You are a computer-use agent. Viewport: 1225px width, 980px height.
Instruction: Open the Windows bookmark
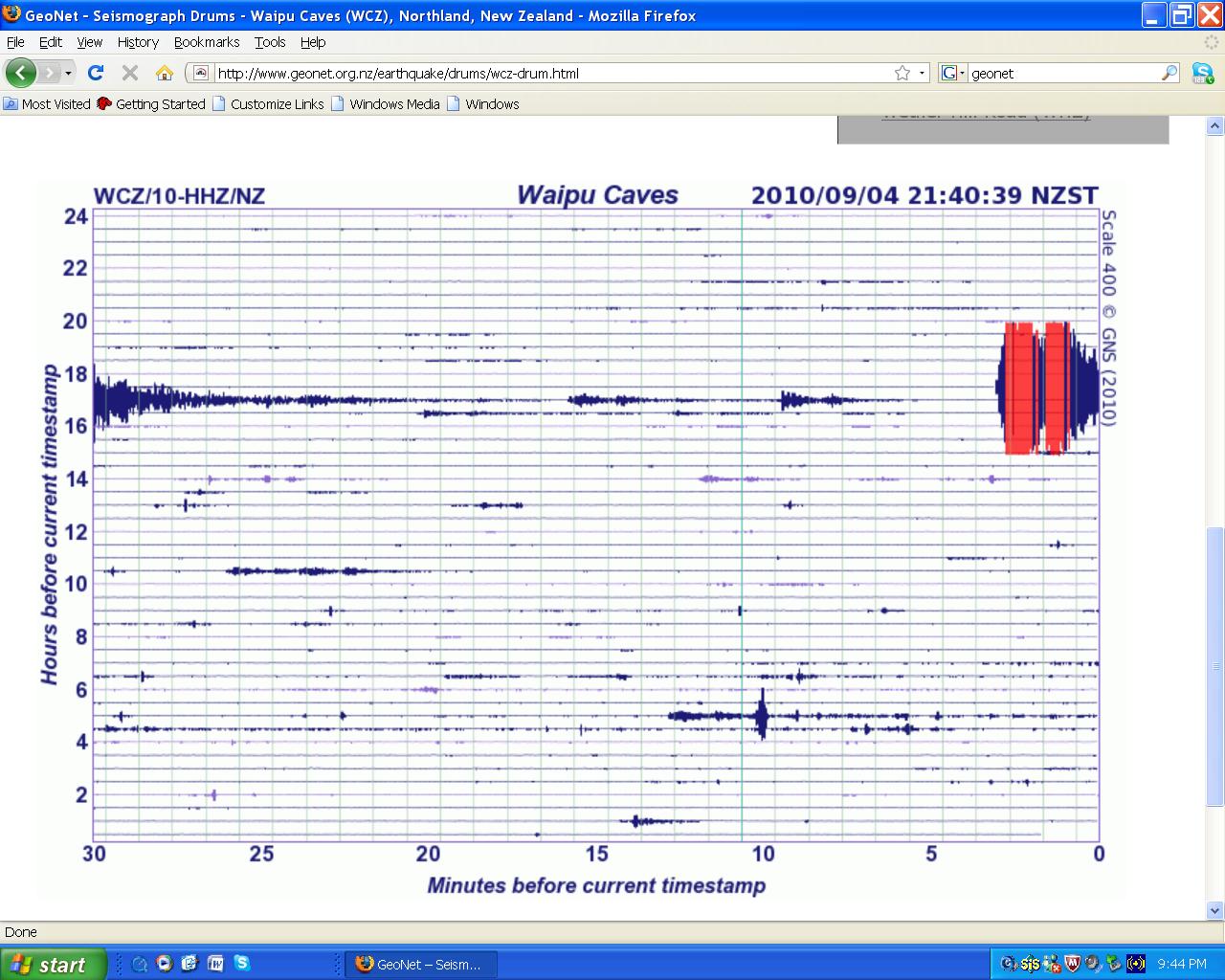[483, 104]
